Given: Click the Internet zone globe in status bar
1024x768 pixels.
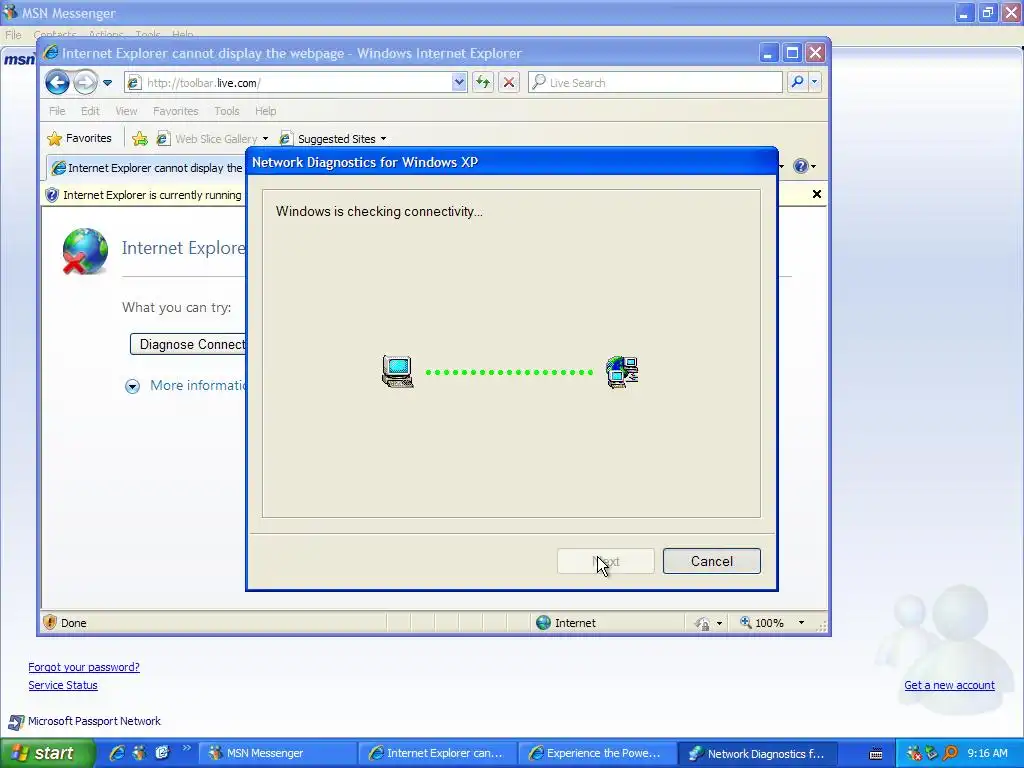Looking at the screenshot, I should click(543, 622).
